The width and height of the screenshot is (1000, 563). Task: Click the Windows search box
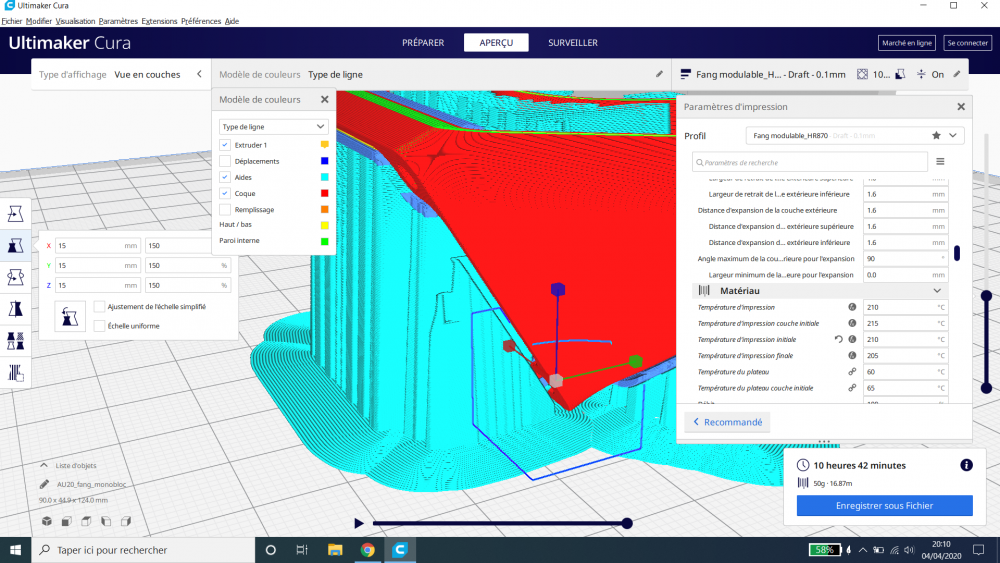(143, 550)
